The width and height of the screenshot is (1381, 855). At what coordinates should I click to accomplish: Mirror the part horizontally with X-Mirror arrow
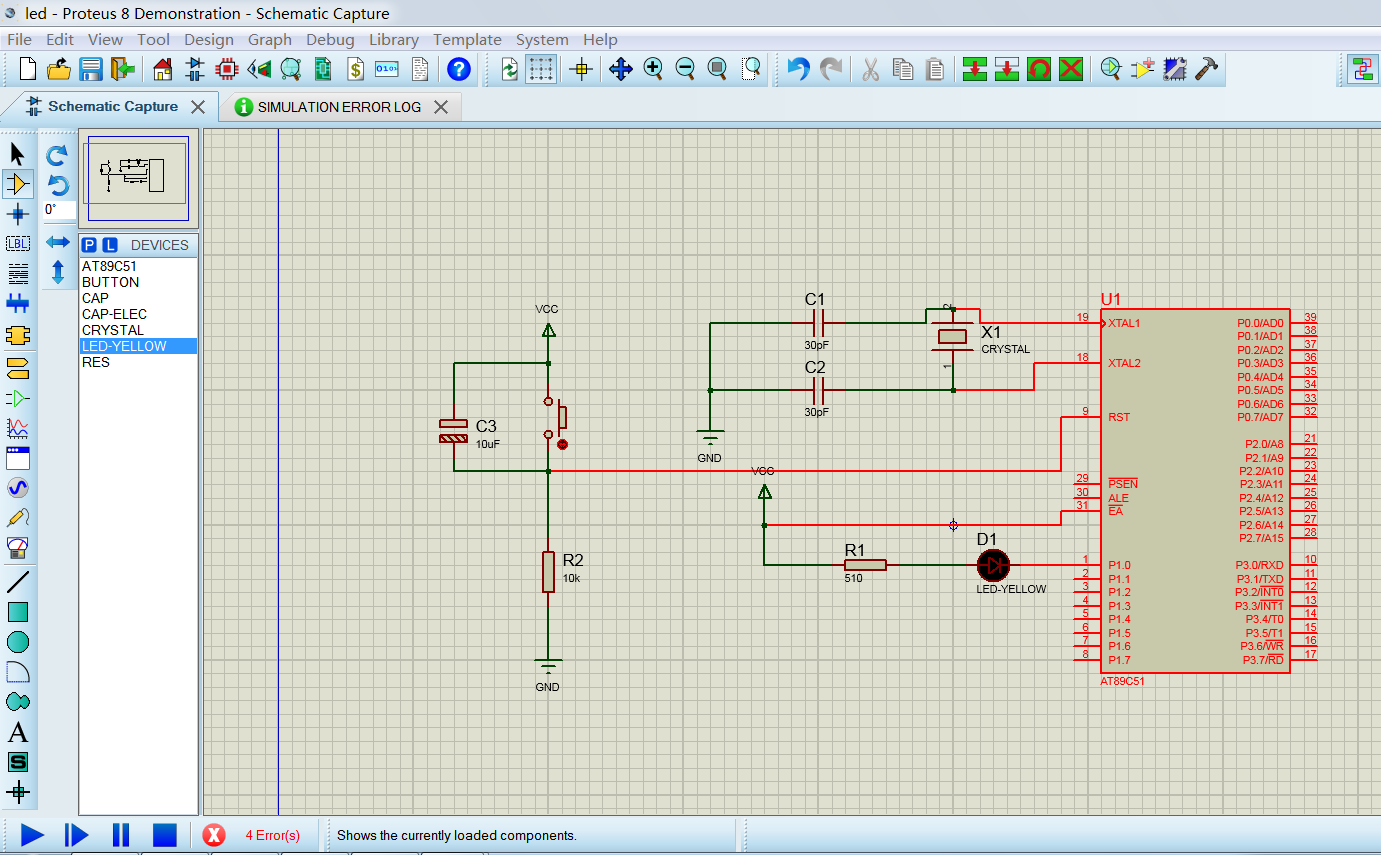pos(58,243)
